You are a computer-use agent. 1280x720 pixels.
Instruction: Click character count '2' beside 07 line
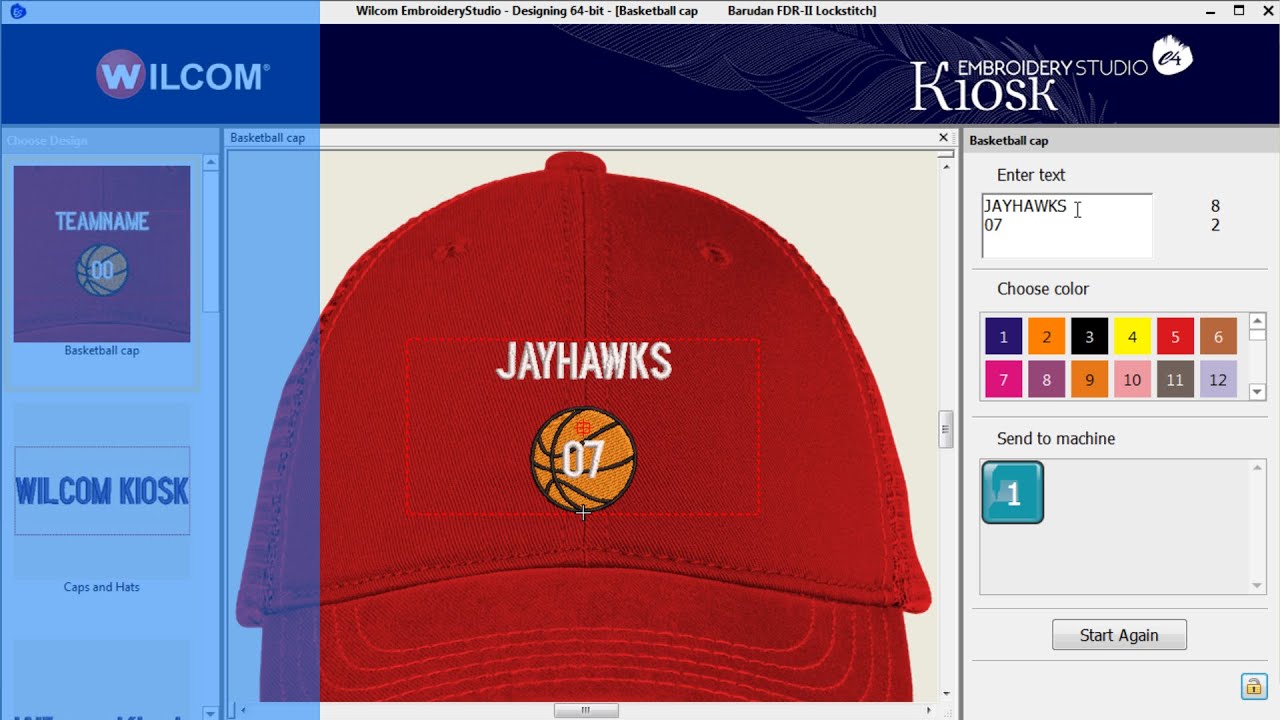[x=1216, y=225]
